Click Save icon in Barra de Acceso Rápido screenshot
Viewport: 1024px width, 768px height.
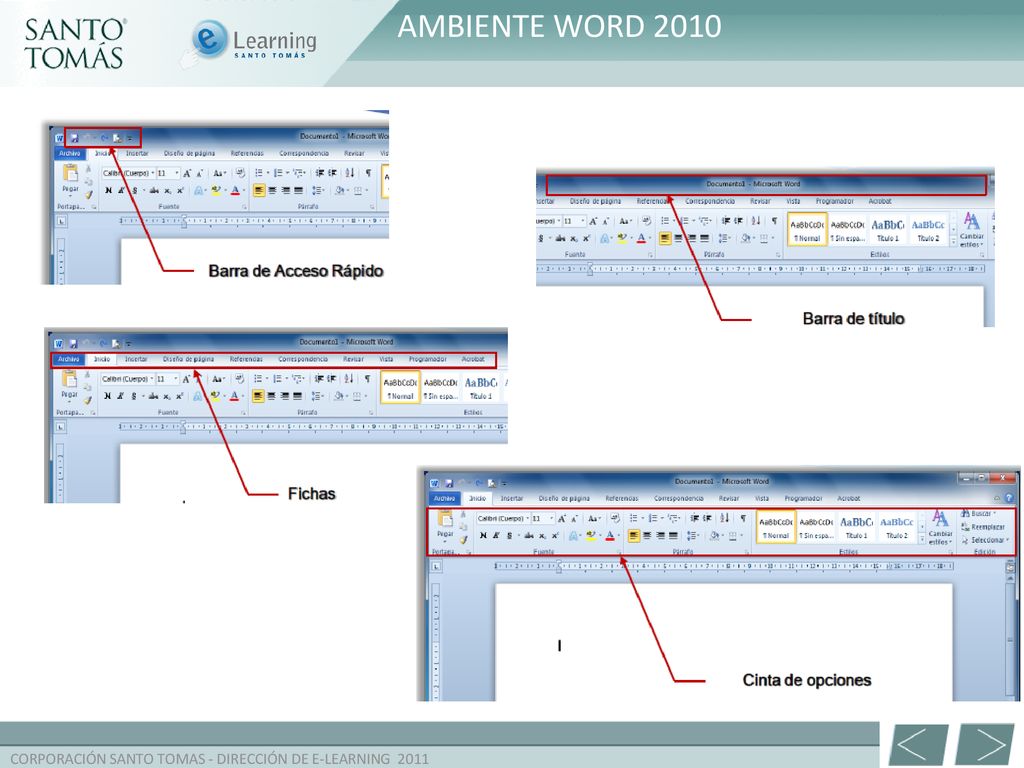pyautogui.click(x=74, y=138)
